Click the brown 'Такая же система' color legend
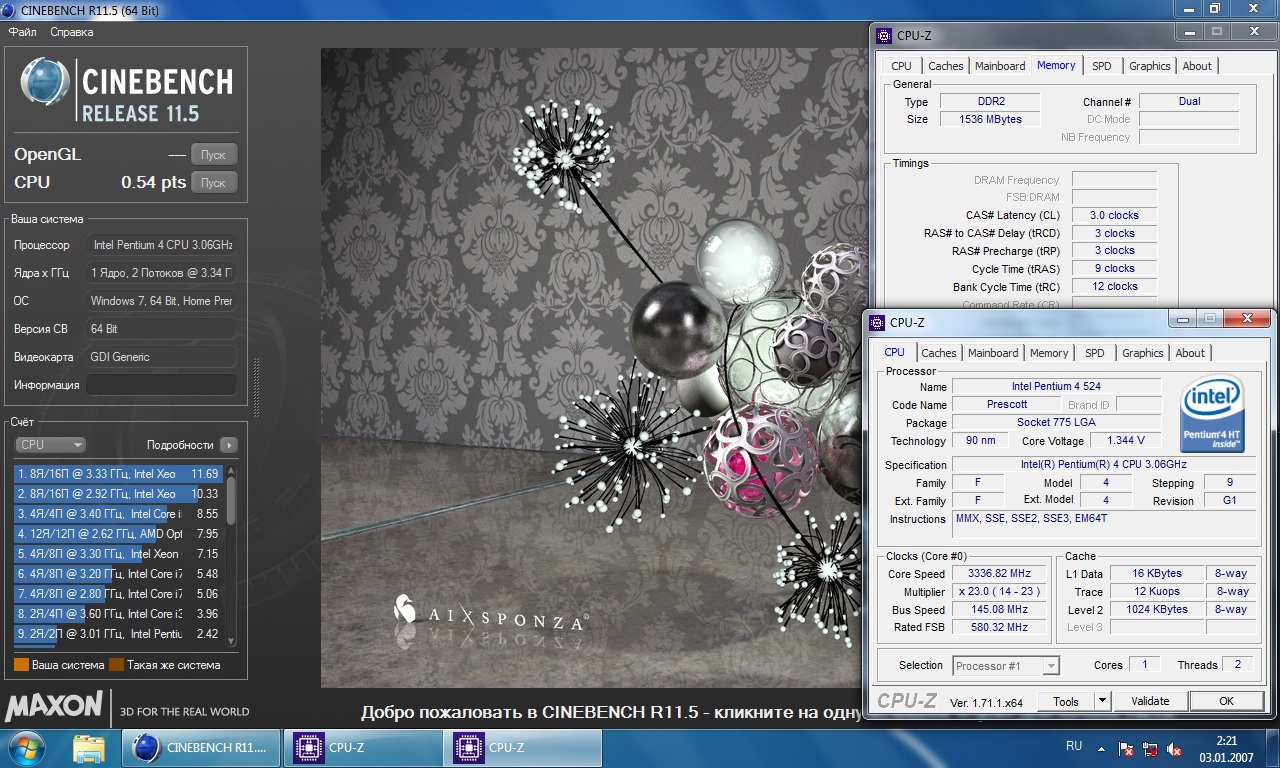Image resolution: width=1280 pixels, height=768 pixels. [116, 665]
